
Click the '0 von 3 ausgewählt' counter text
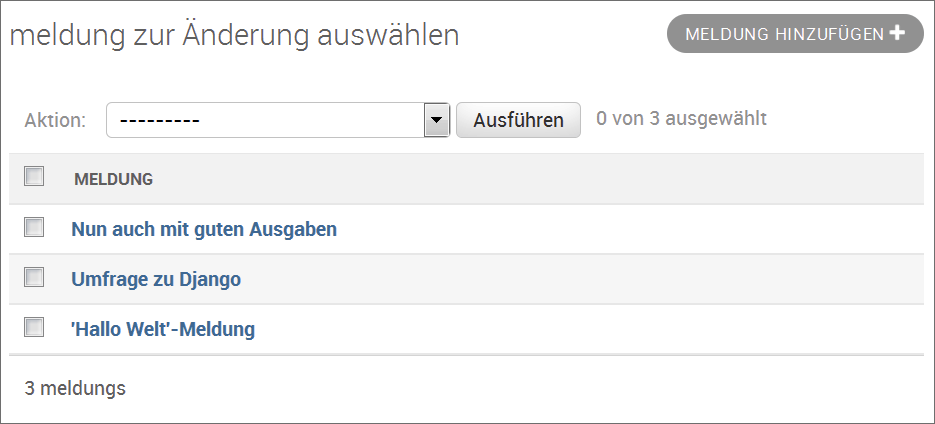click(x=681, y=119)
